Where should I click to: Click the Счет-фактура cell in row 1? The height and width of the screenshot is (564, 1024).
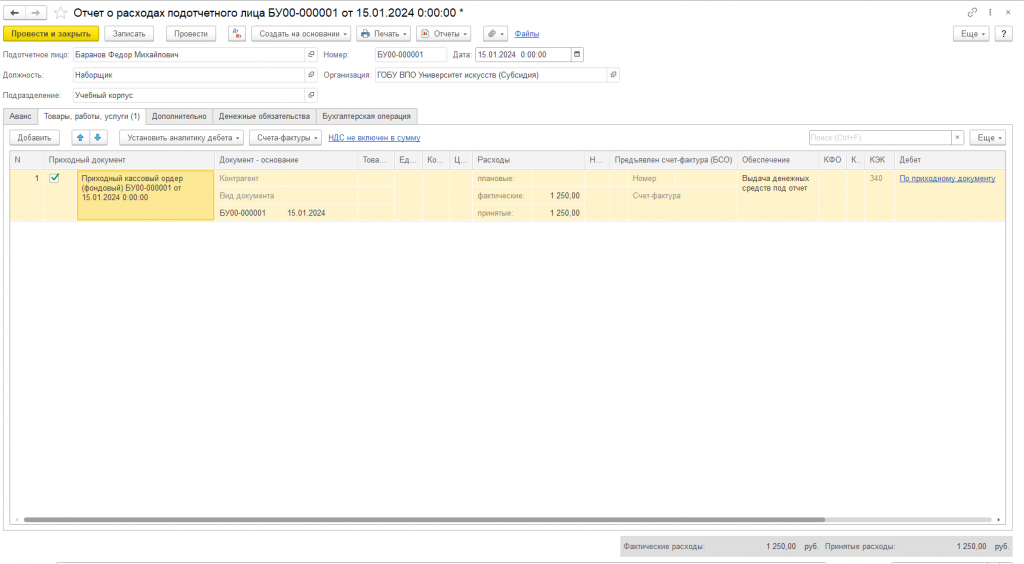coord(682,196)
